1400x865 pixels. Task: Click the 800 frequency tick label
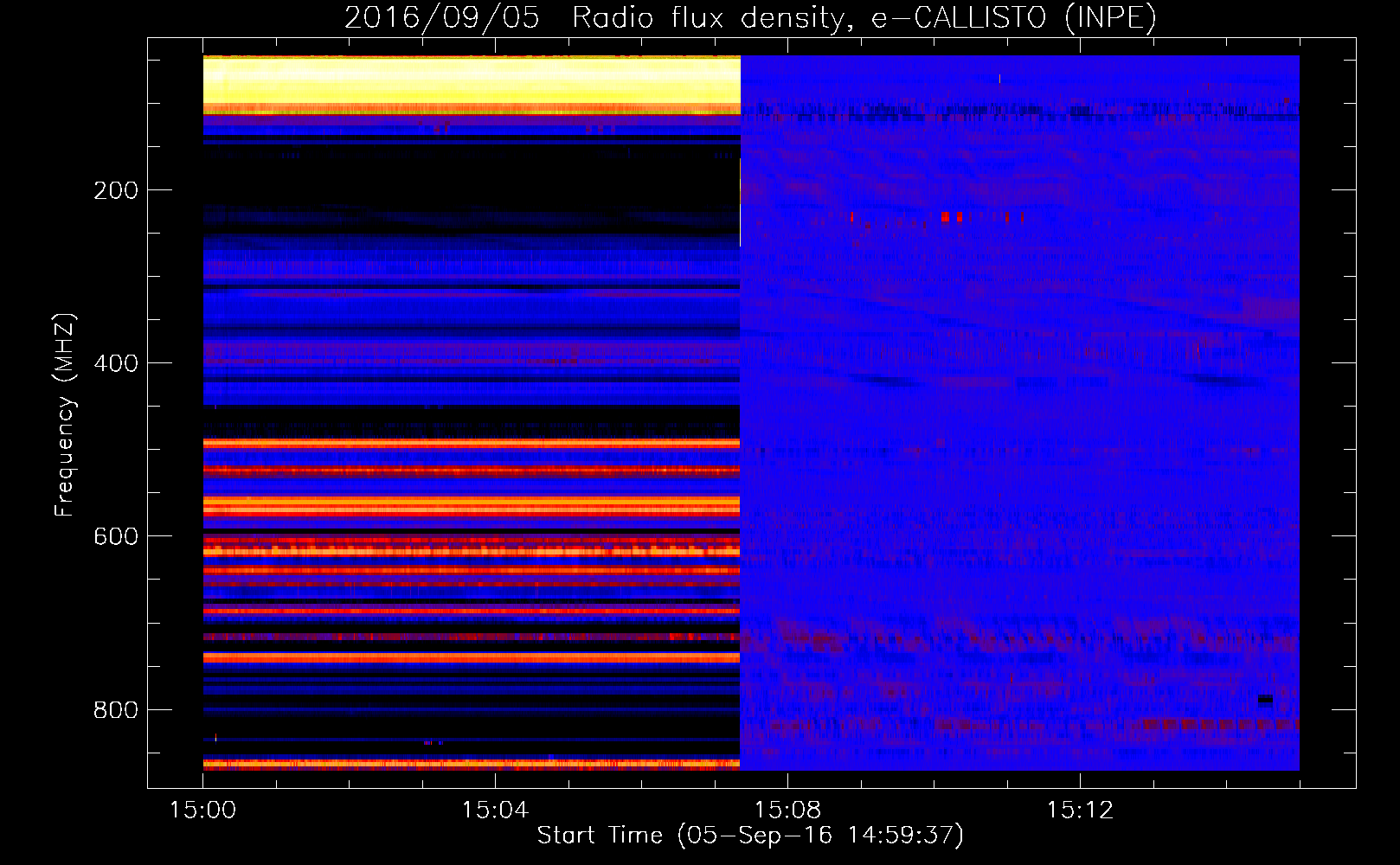tap(116, 710)
